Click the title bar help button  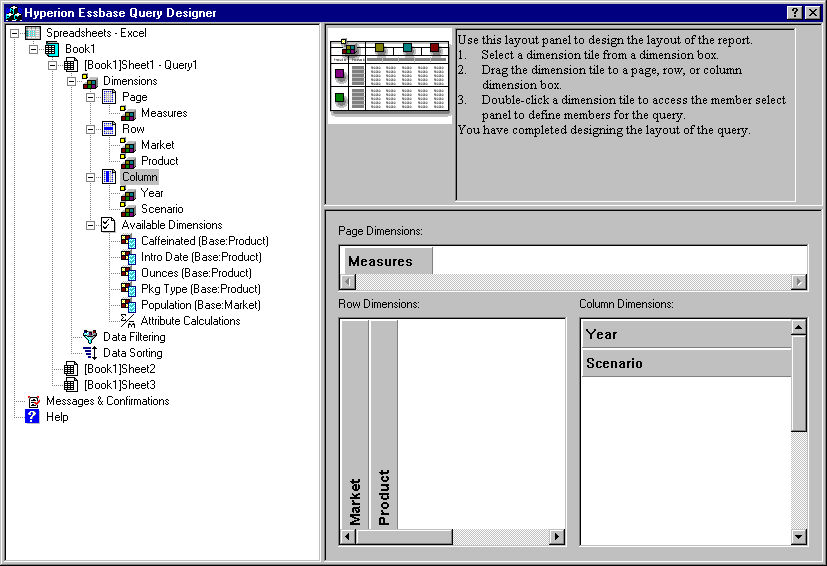(793, 12)
